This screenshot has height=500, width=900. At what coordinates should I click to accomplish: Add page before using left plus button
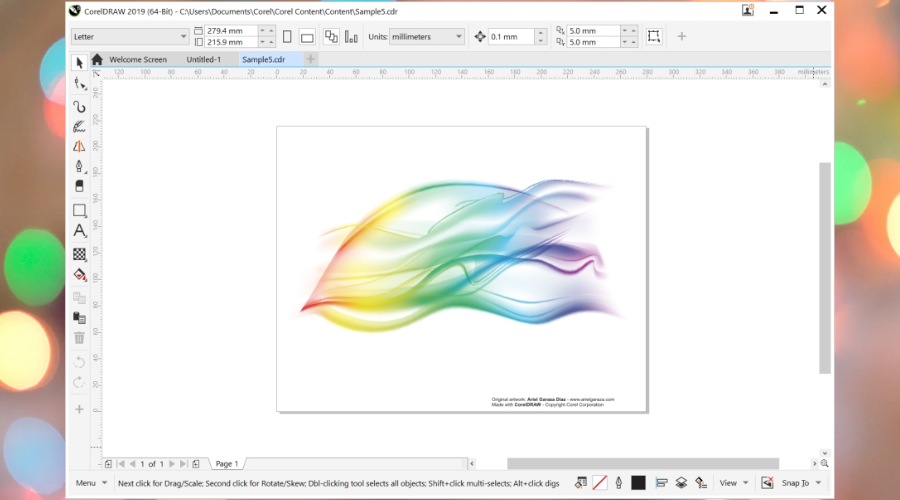pos(108,464)
